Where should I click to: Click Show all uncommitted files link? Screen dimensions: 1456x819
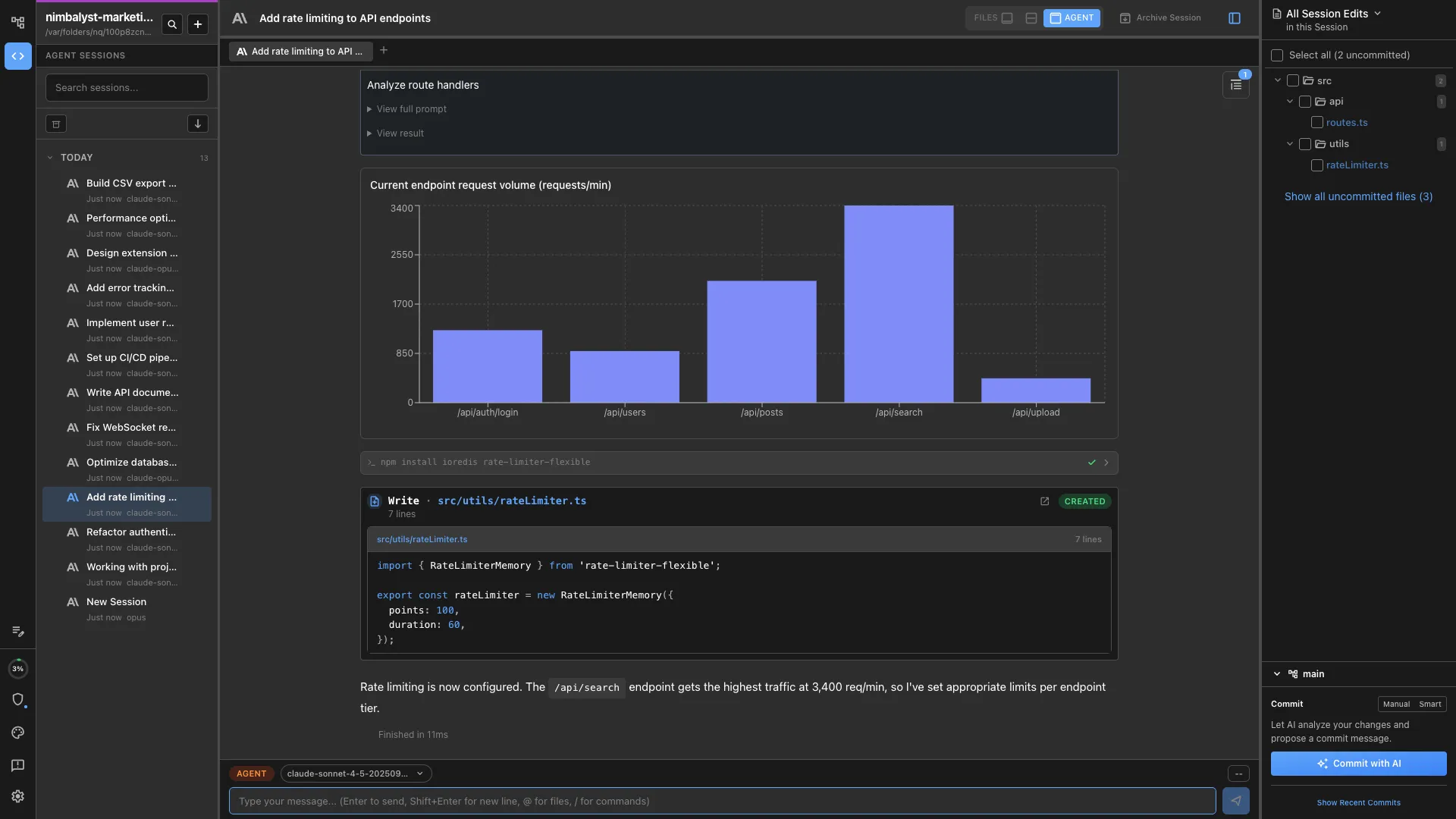[x=1358, y=196]
